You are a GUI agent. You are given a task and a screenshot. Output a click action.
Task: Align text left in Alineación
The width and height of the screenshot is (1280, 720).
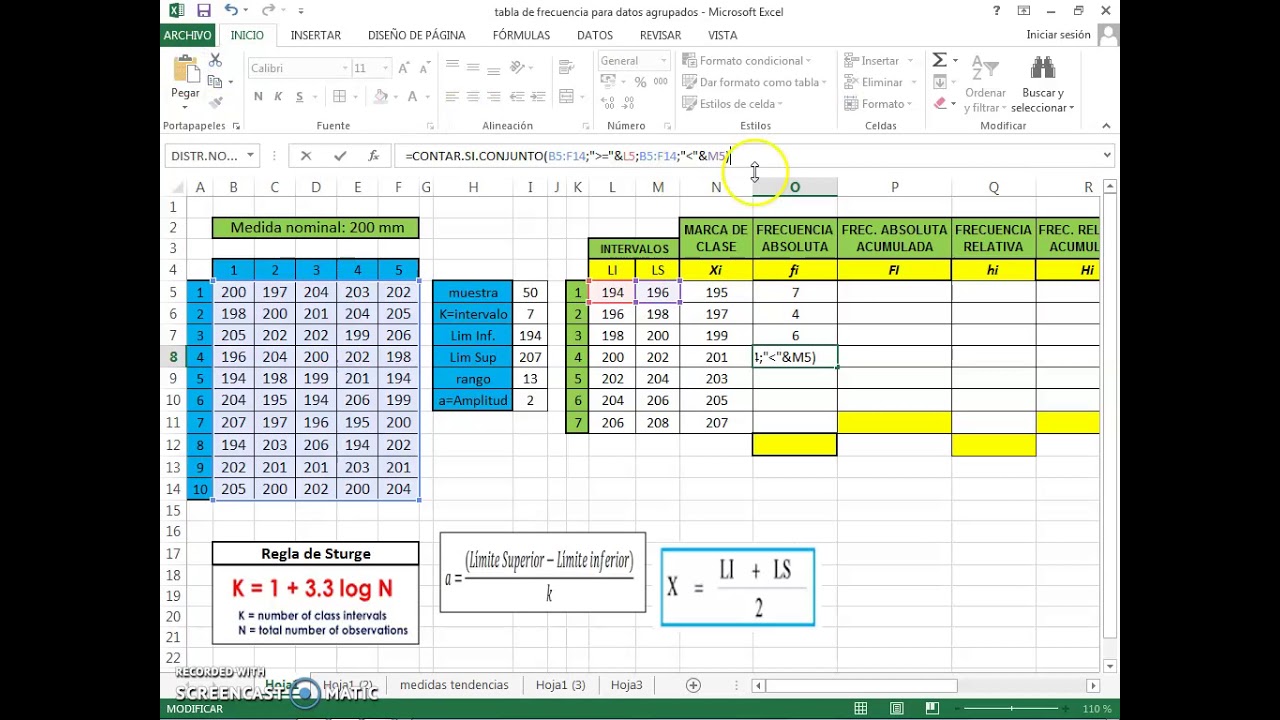452,97
